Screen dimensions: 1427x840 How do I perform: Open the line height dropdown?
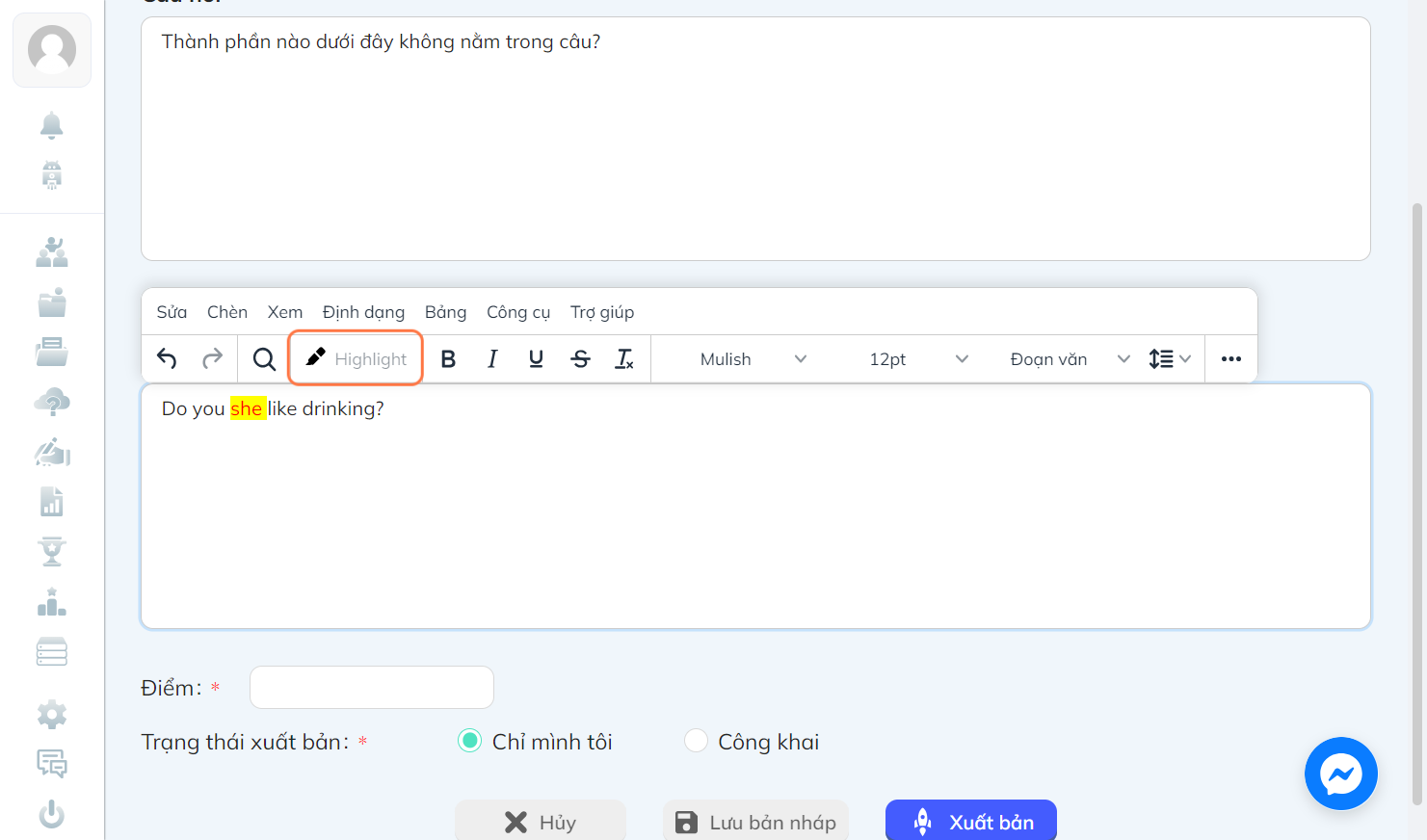1171,359
